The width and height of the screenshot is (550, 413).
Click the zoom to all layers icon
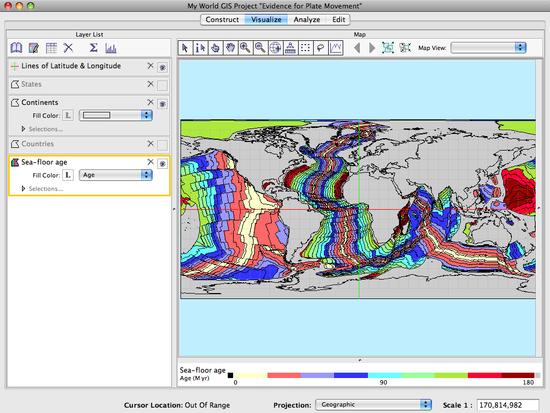(x=388, y=48)
